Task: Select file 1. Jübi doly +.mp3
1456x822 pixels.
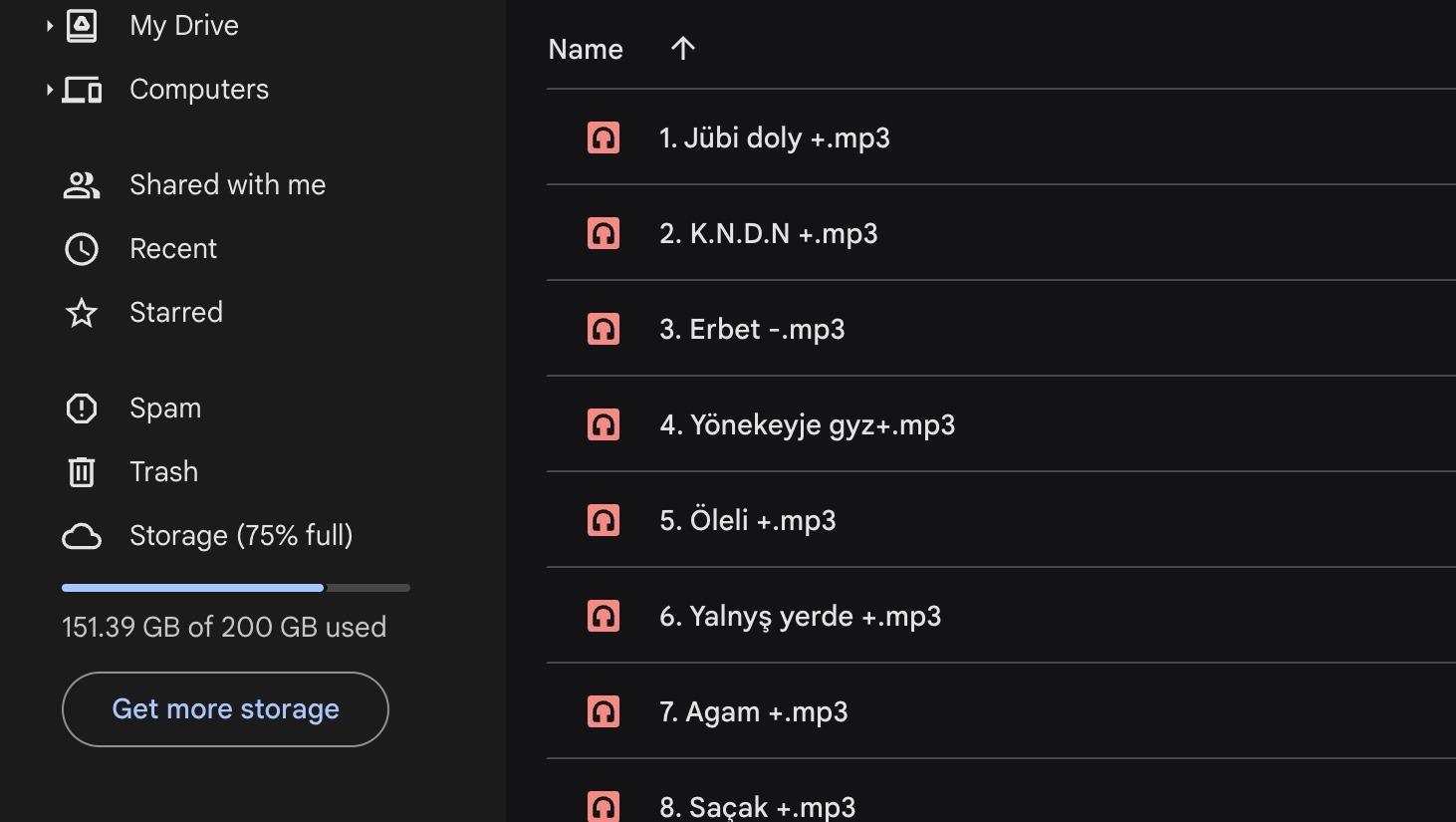Action: (x=774, y=137)
